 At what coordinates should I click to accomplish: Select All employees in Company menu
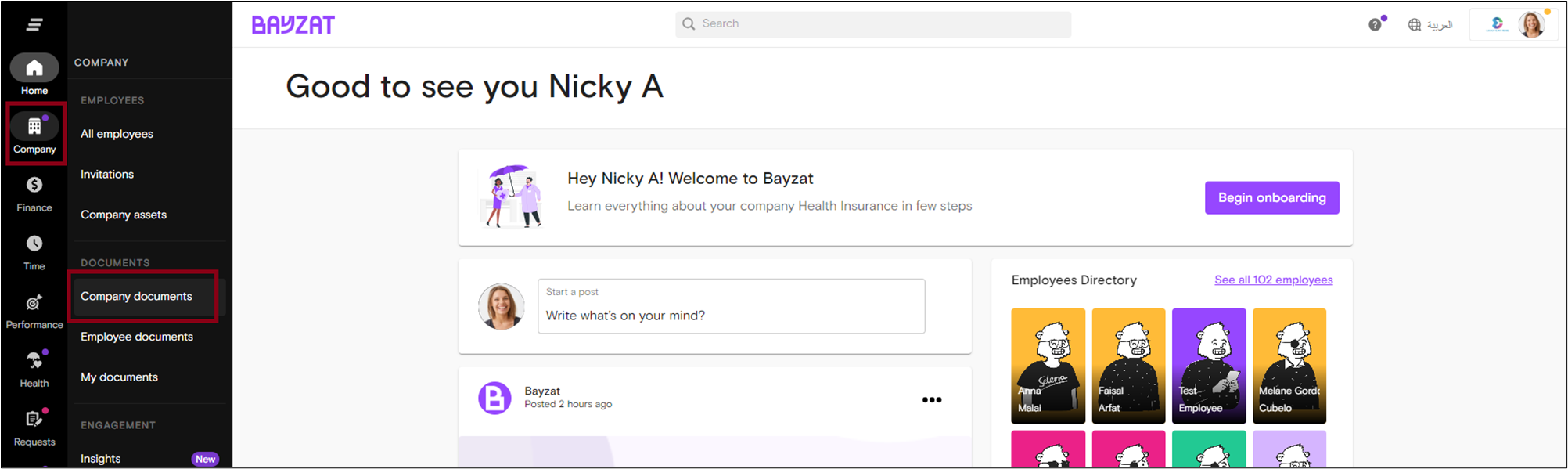pyautogui.click(x=117, y=134)
